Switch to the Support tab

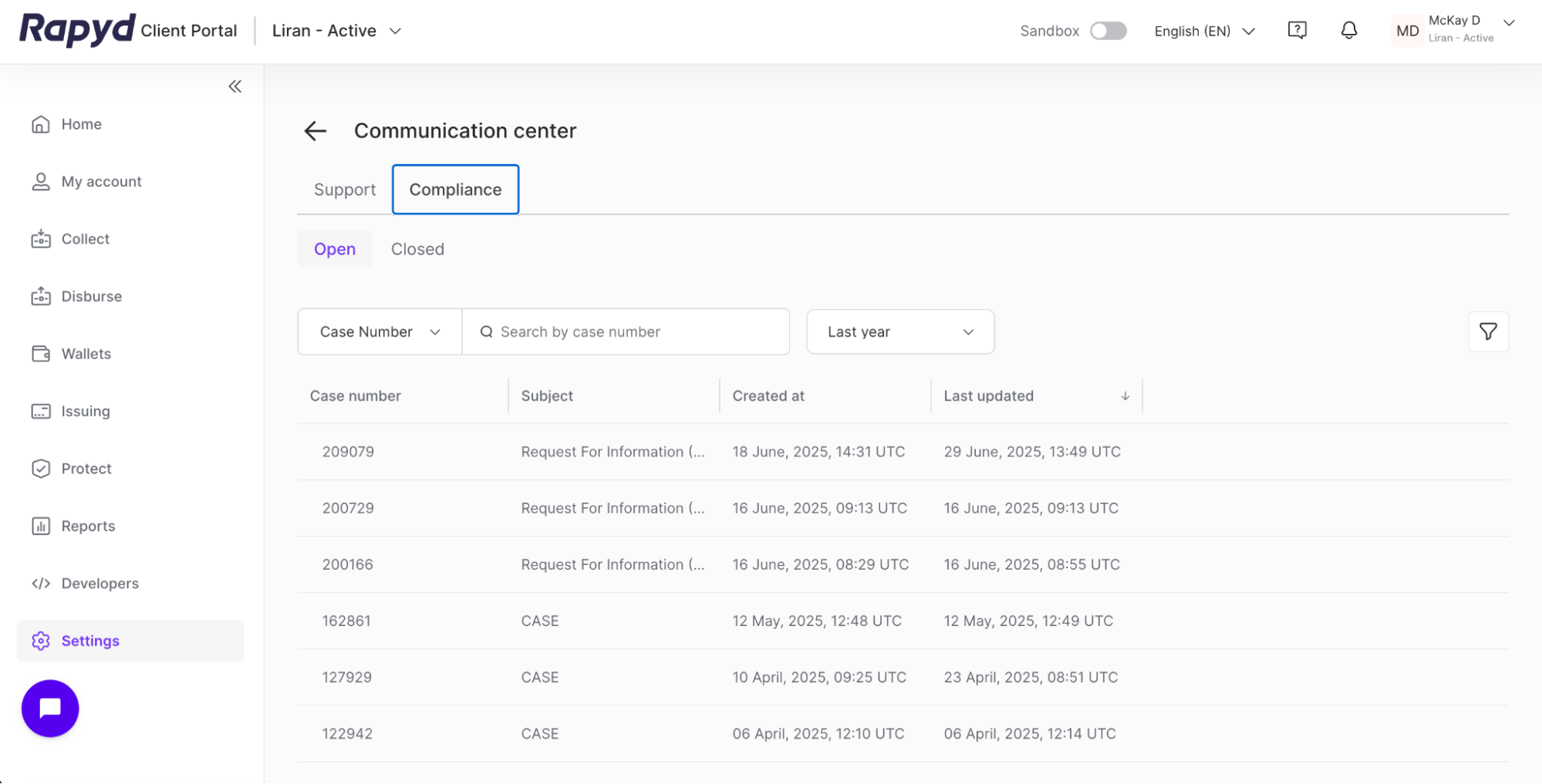tap(344, 189)
